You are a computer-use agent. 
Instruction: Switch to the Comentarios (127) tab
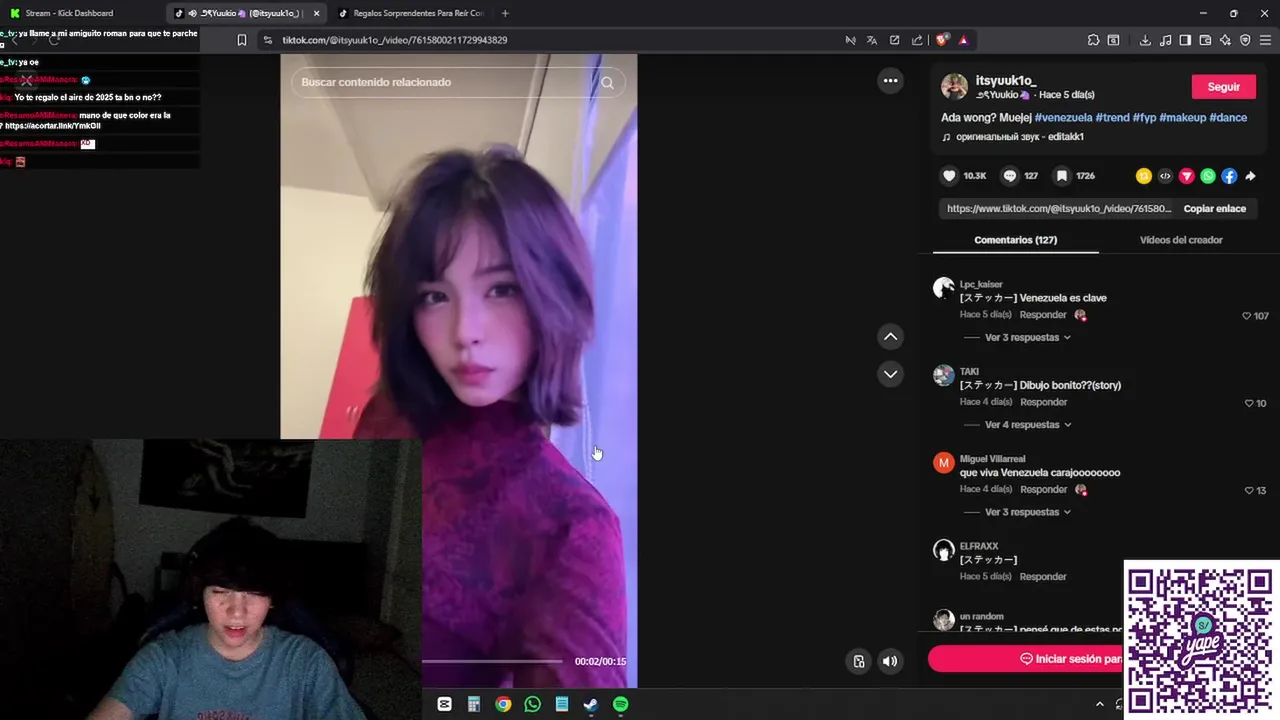pos(1015,240)
